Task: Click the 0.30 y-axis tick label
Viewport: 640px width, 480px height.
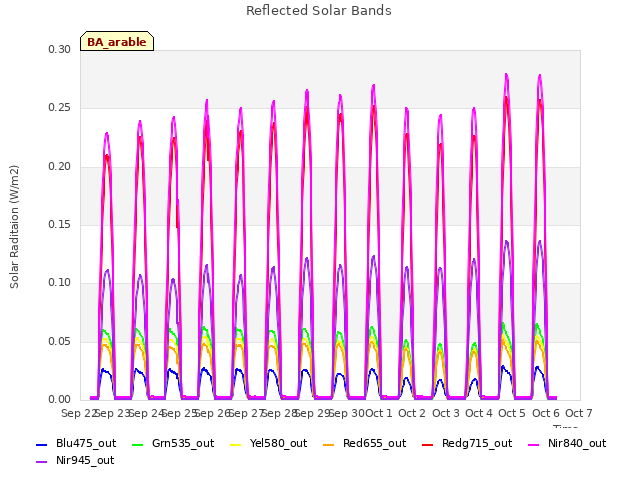Action: coord(60,49)
